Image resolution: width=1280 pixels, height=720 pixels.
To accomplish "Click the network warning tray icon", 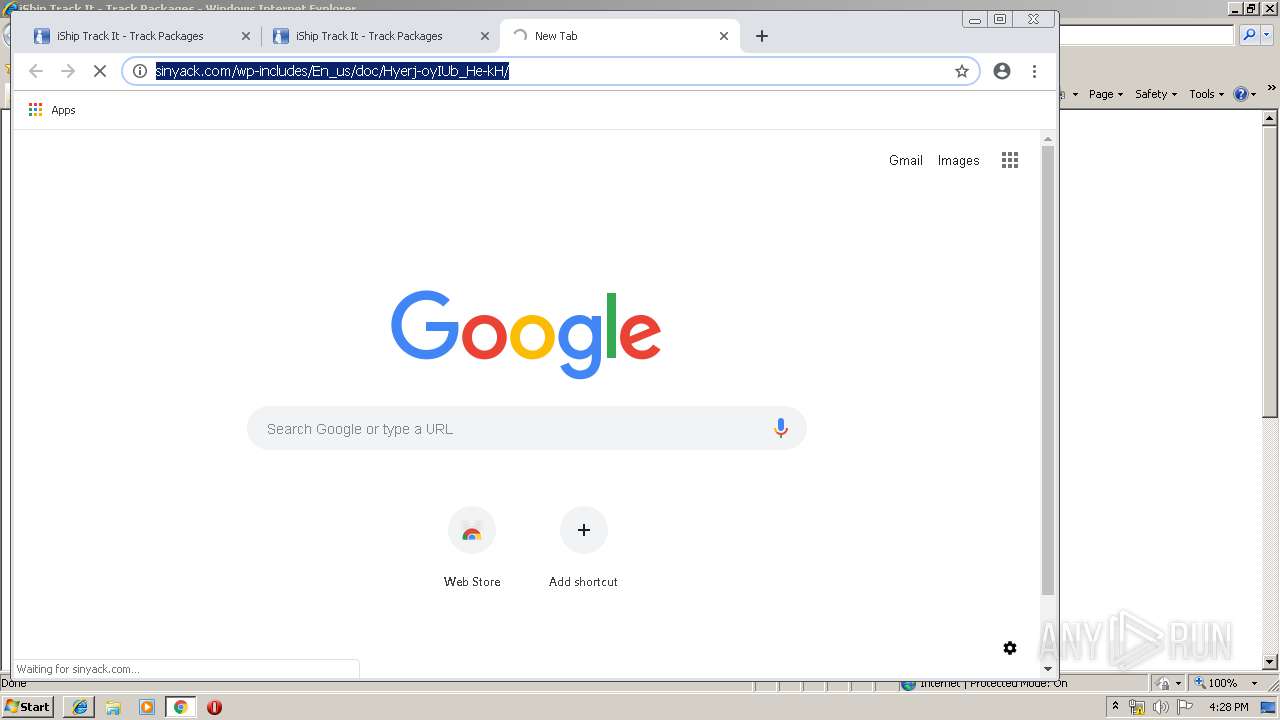I will tap(1137, 707).
